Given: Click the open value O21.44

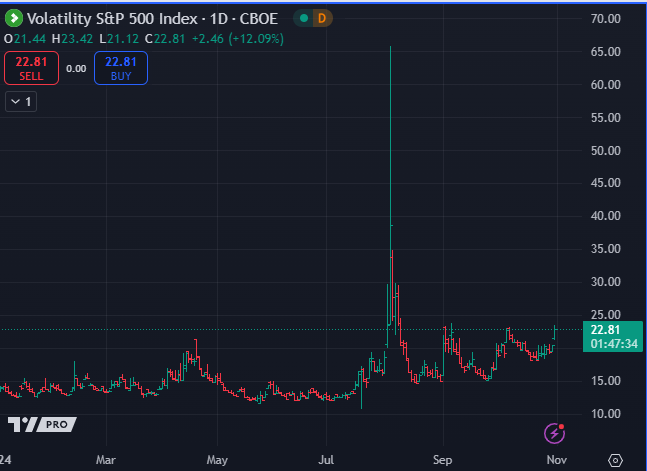Looking at the screenshot, I should [x=25, y=39].
